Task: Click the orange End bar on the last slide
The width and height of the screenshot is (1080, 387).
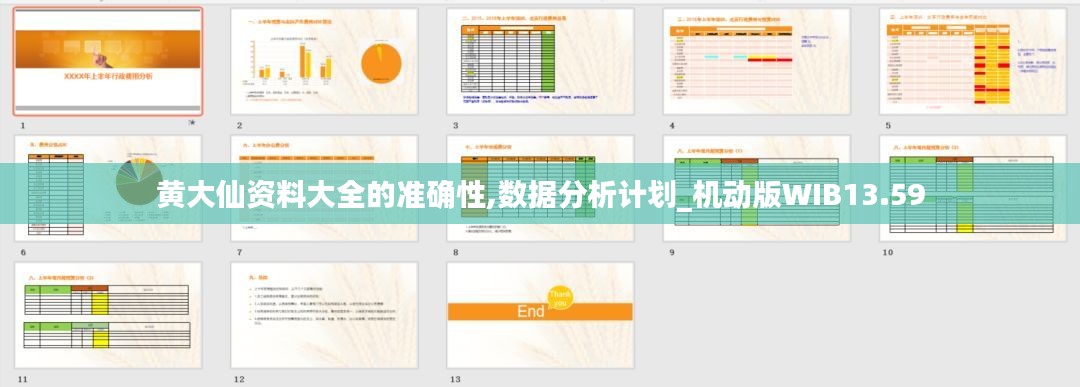Action: click(540, 311)
